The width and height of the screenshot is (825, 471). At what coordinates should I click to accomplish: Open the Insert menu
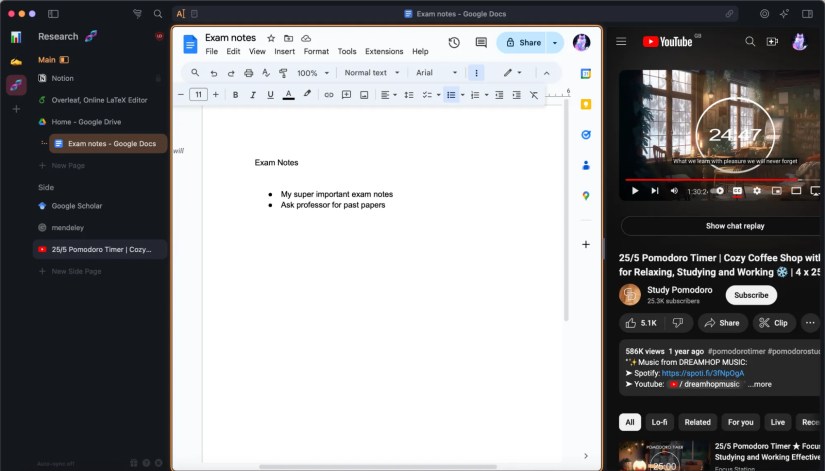coord(284,51)
